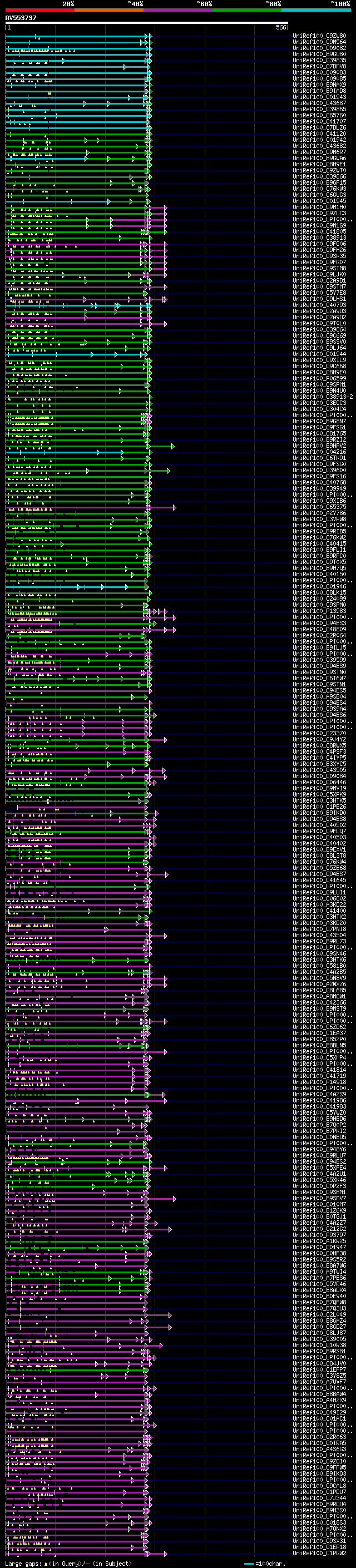The width and height of the screenshot is (356, 1568).
Task: Choose hit UniRef100_O48809
Action: pyautogui.click(x=319, y=629)
